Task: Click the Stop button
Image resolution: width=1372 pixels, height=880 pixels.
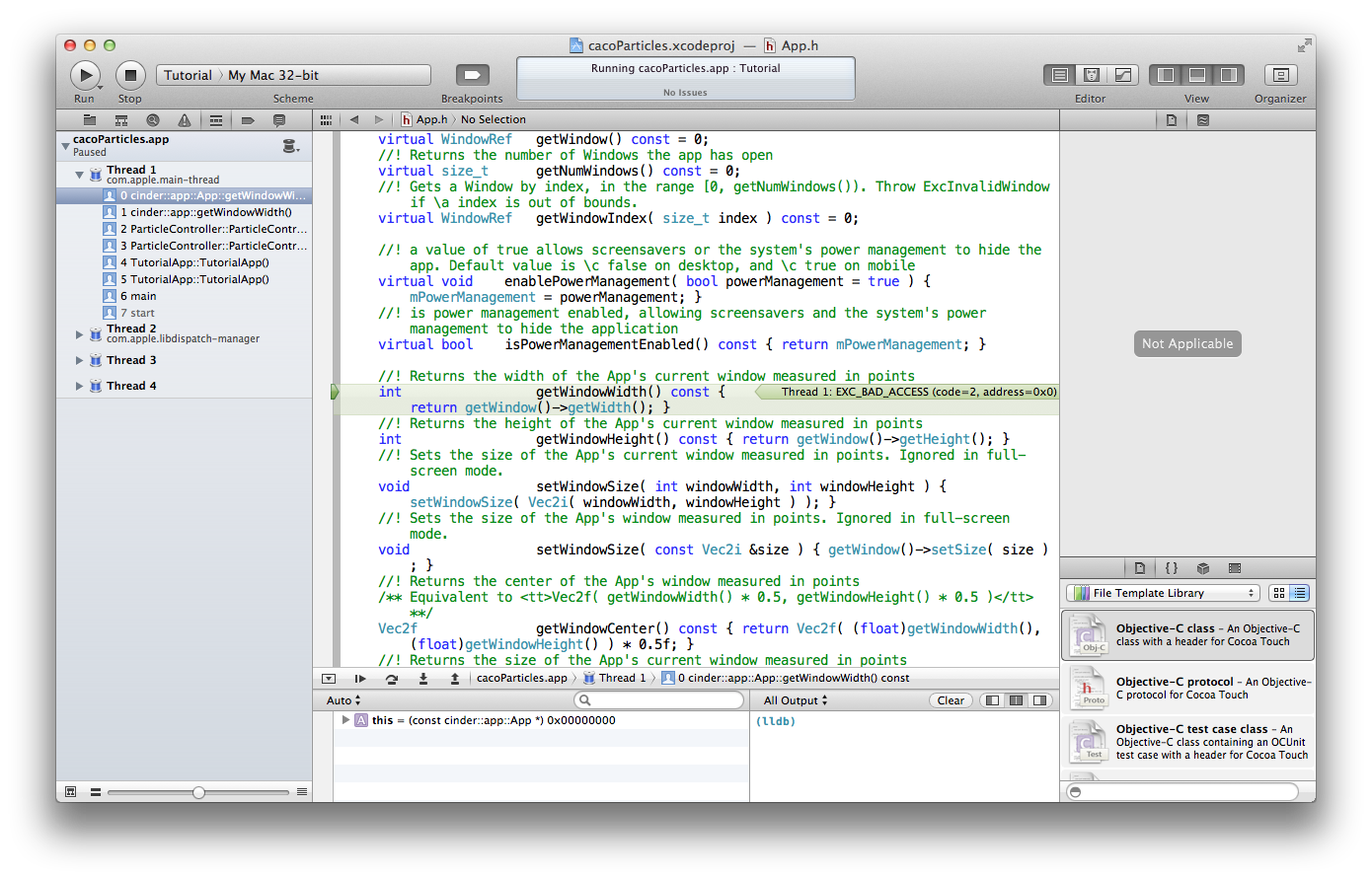Action: (x=130, y=75)
